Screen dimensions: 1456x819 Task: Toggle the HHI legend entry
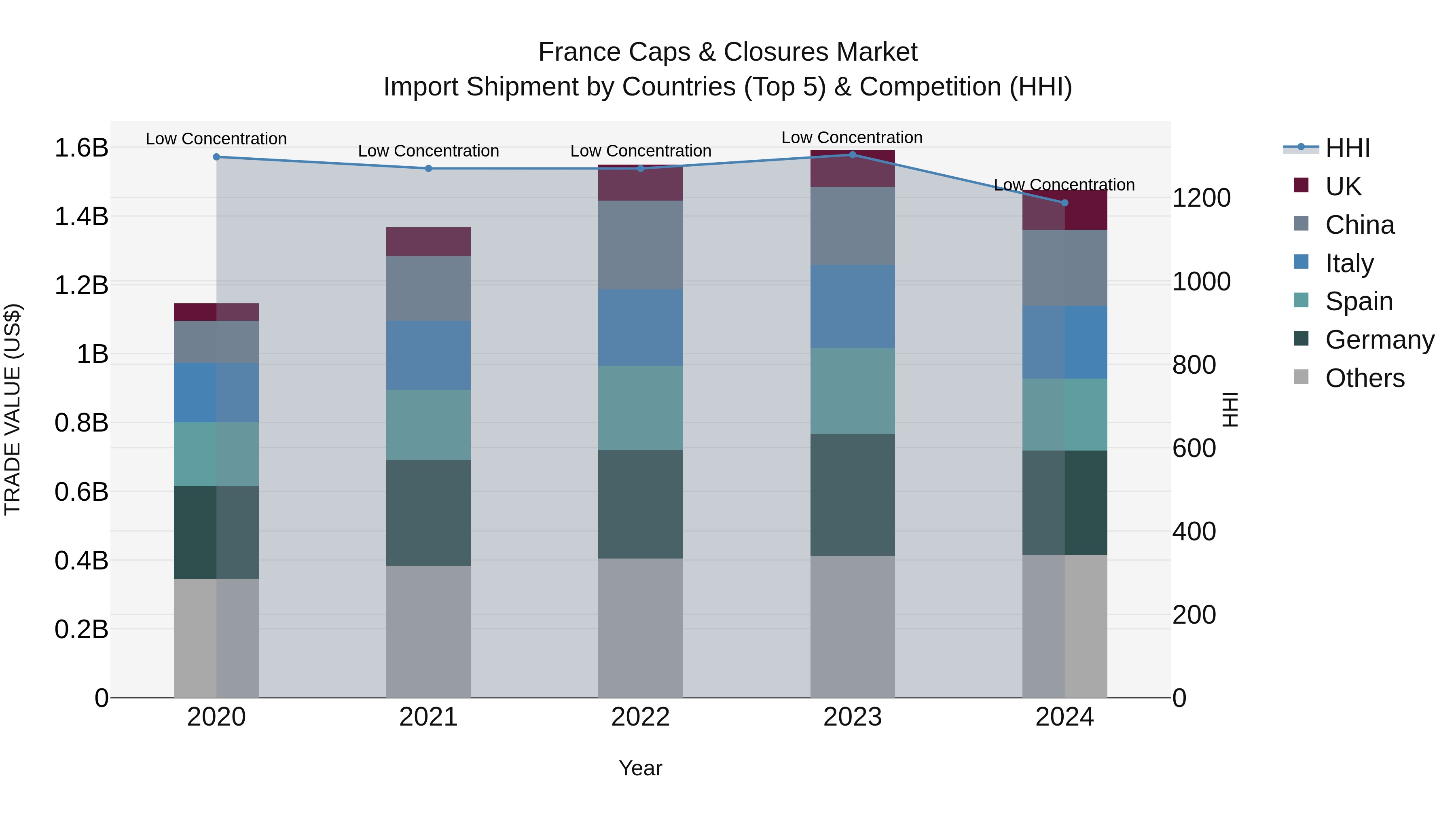click(x=1327, y=148)
